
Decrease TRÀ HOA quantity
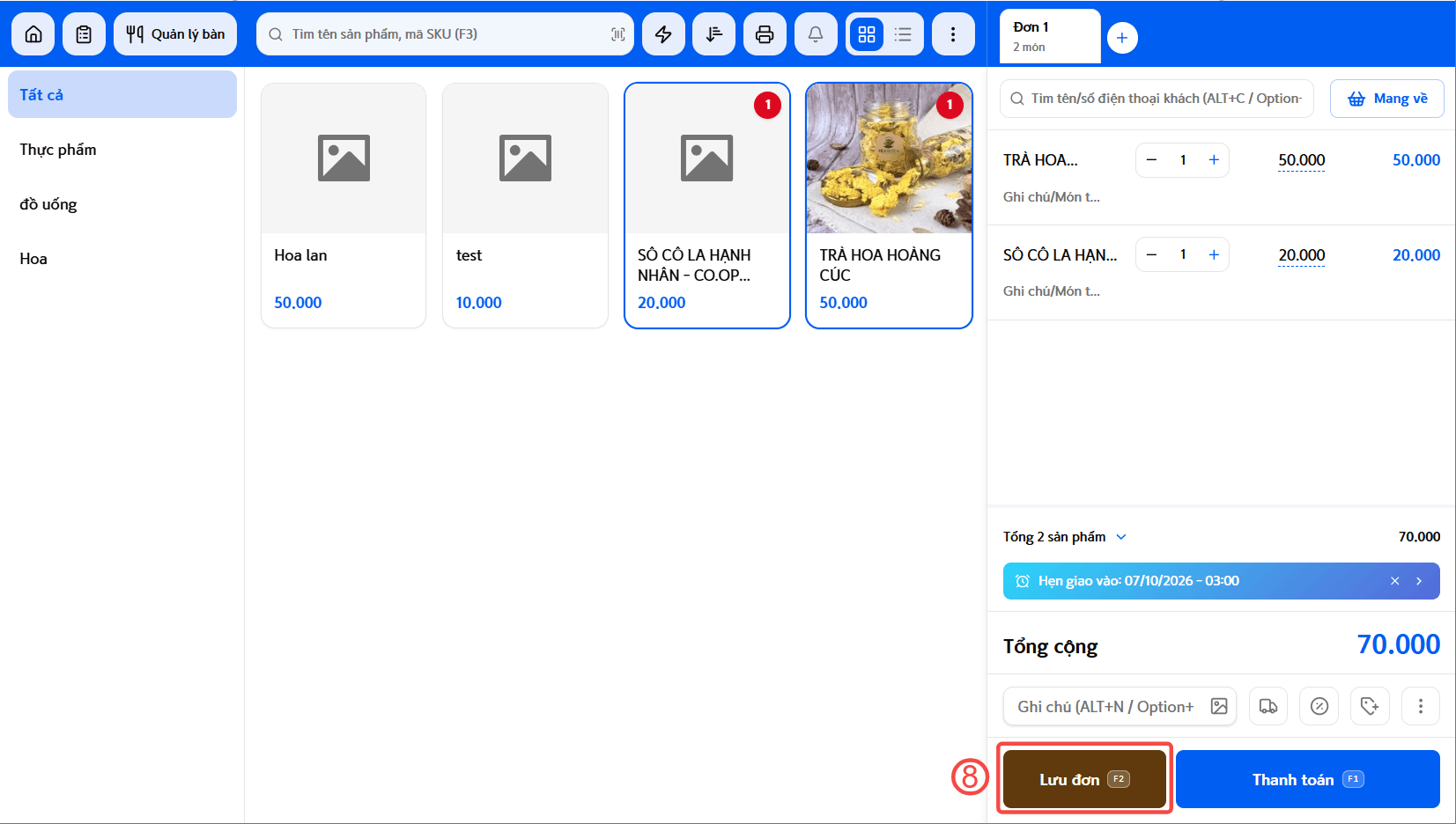tap(1151, 160)
